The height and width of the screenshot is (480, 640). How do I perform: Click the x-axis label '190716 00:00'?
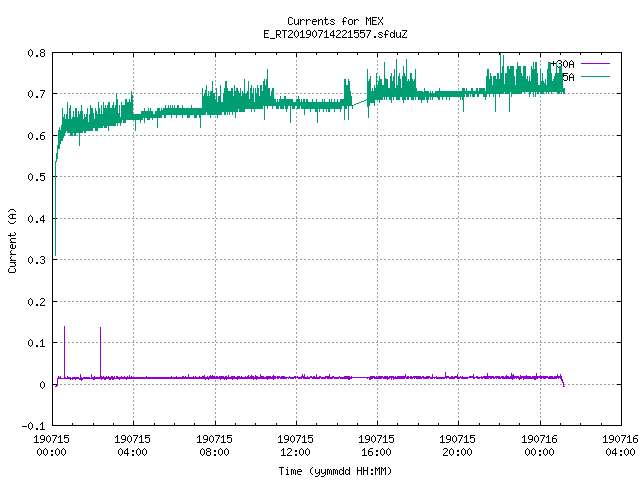pyautogui.click(x=540, y=445)
